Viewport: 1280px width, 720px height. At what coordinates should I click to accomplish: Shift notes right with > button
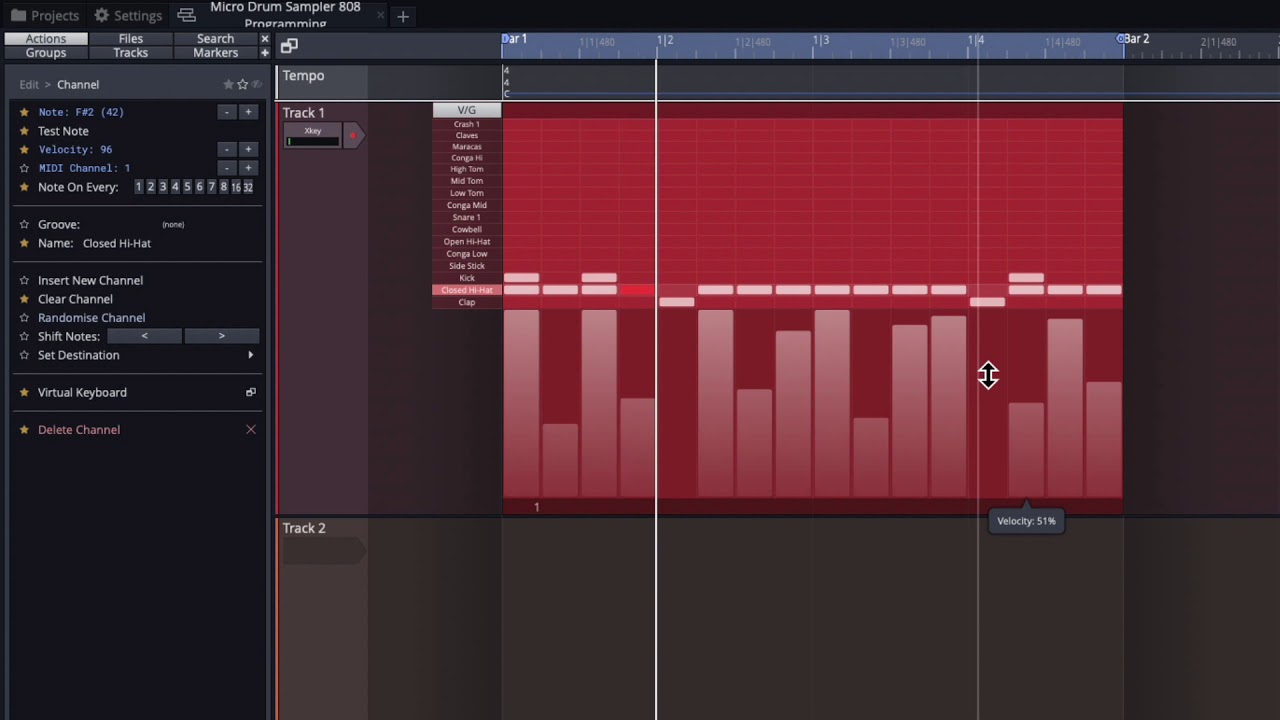click(222, 336)
